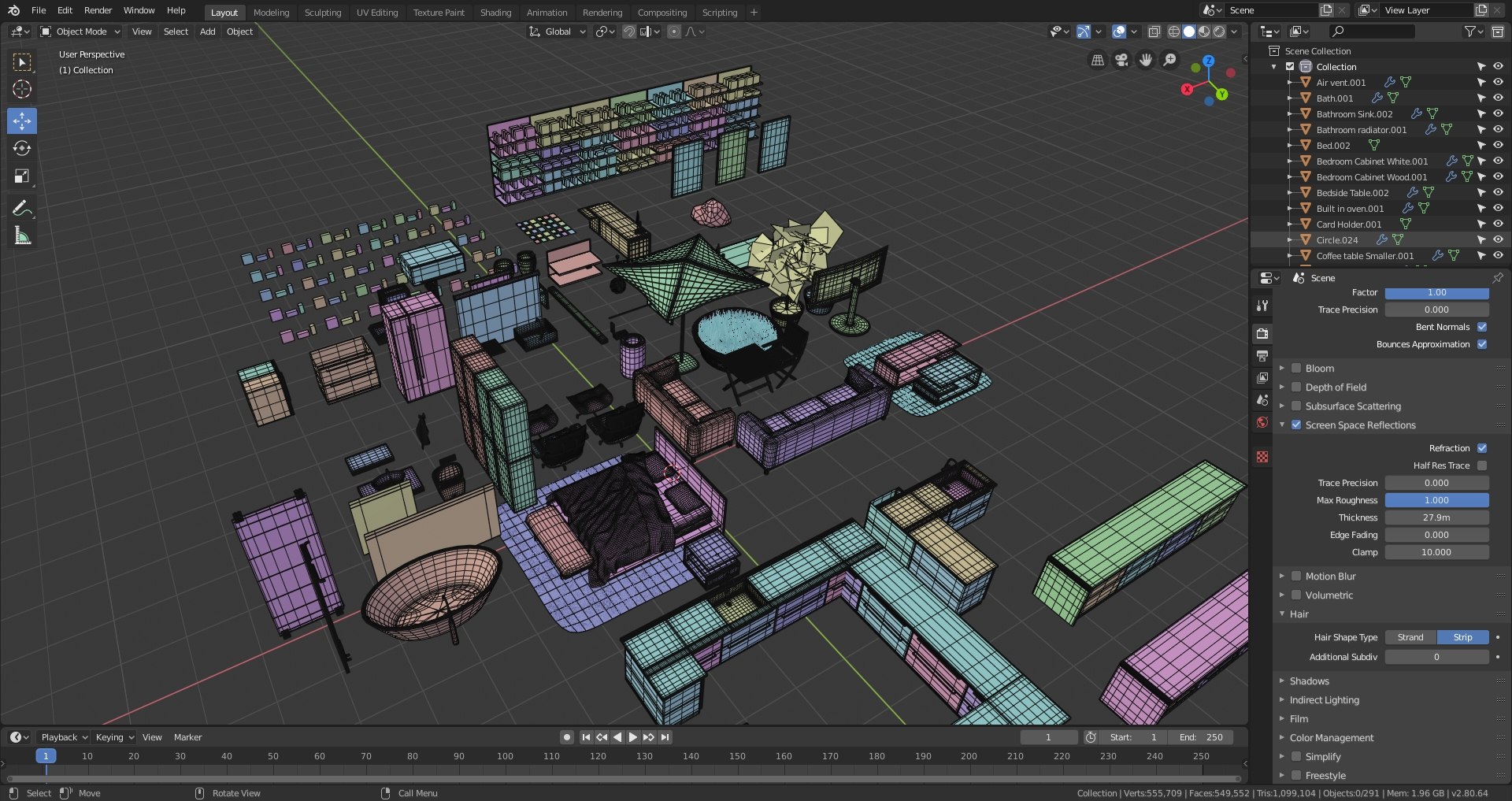Toggle orthographic view with the grid icon
This screenshot has width=1512, height=801.
point(1098,60)
